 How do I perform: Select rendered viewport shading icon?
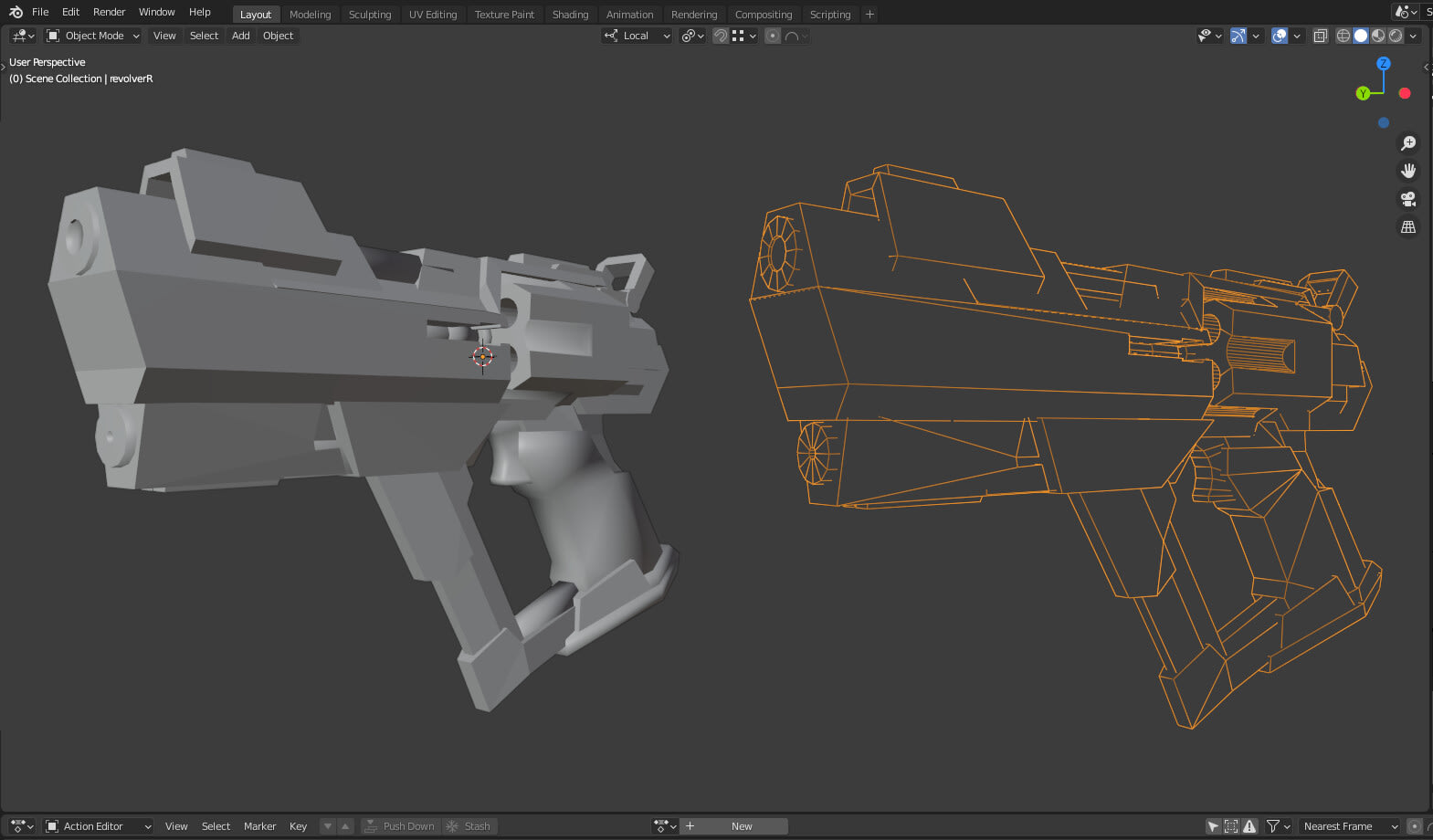pos(1396,36)
